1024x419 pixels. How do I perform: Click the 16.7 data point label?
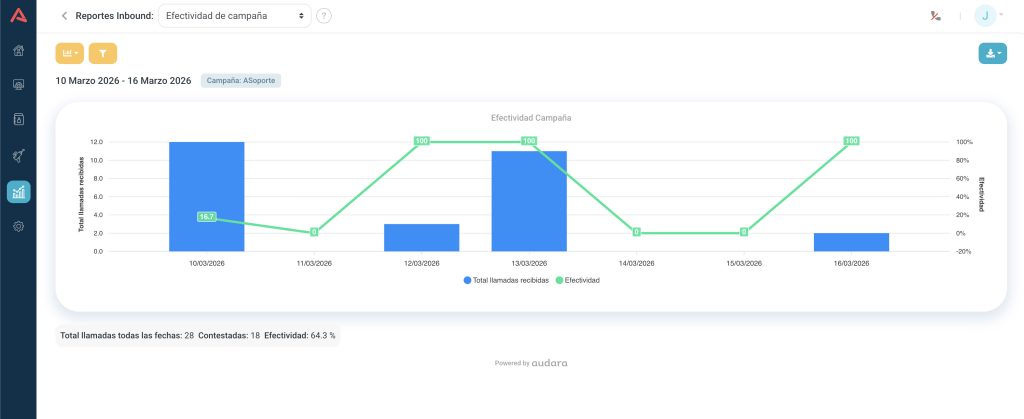point(207,216)
